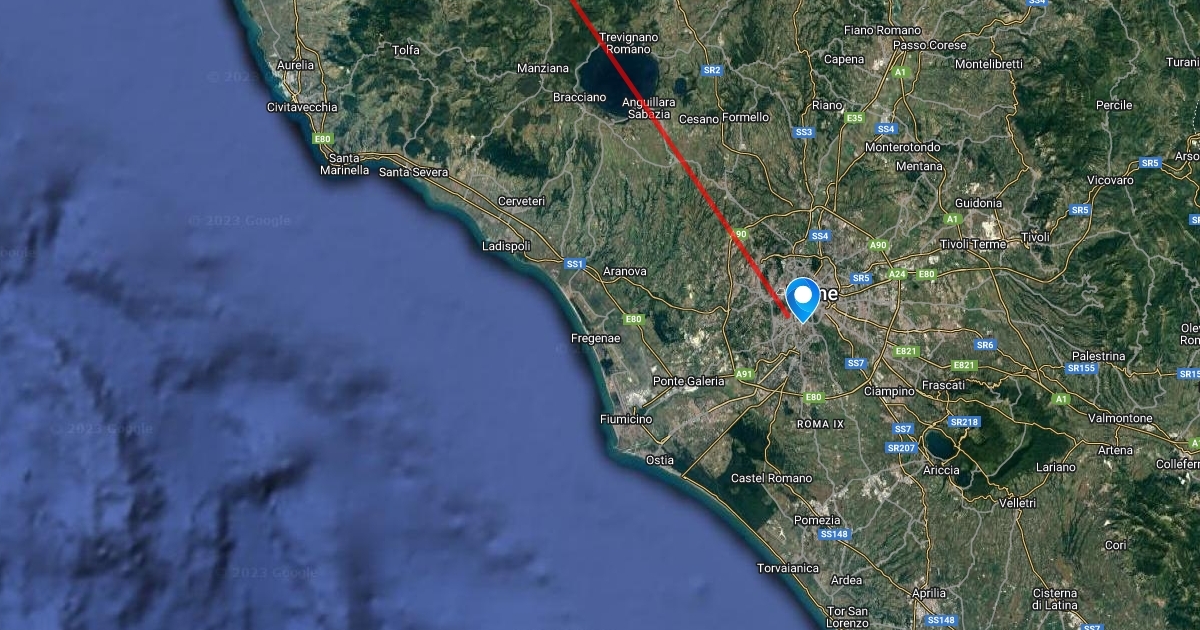Select the Bracciano town label
Screen dimensions: 1200x630
580,97
